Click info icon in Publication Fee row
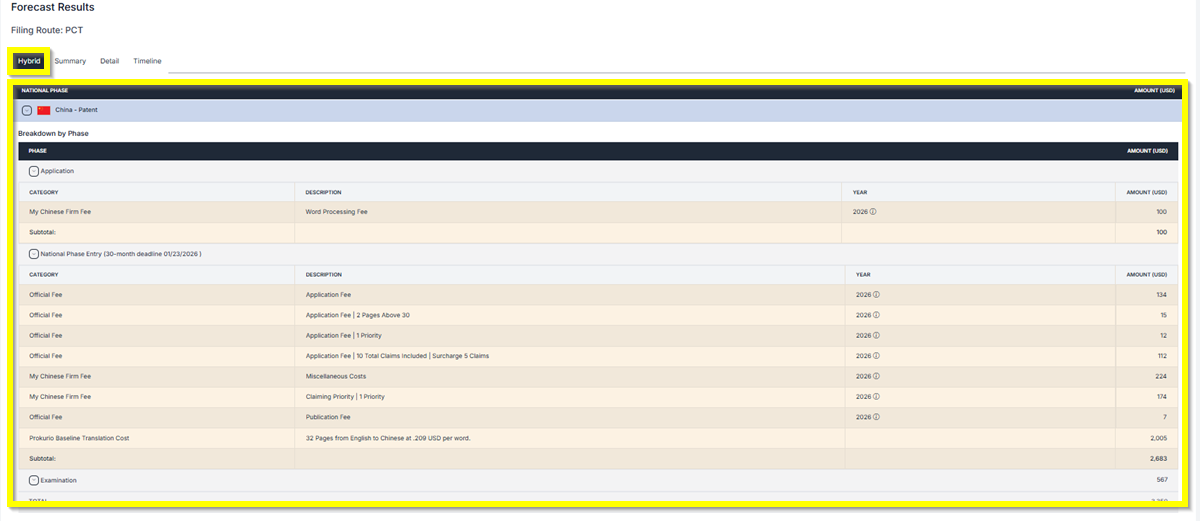The image size is (1200, 521). (x=874, y=417)
